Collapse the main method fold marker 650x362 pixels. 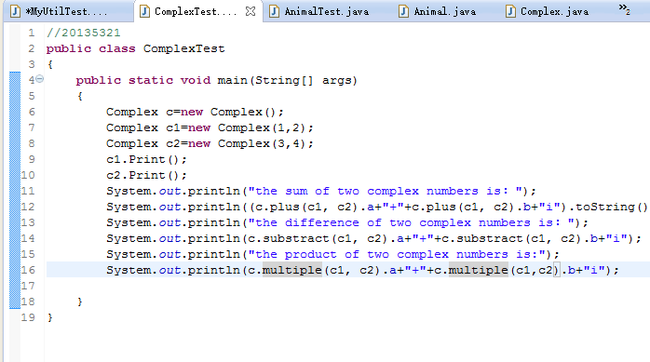pyautogui.click(x=39, y=78)
